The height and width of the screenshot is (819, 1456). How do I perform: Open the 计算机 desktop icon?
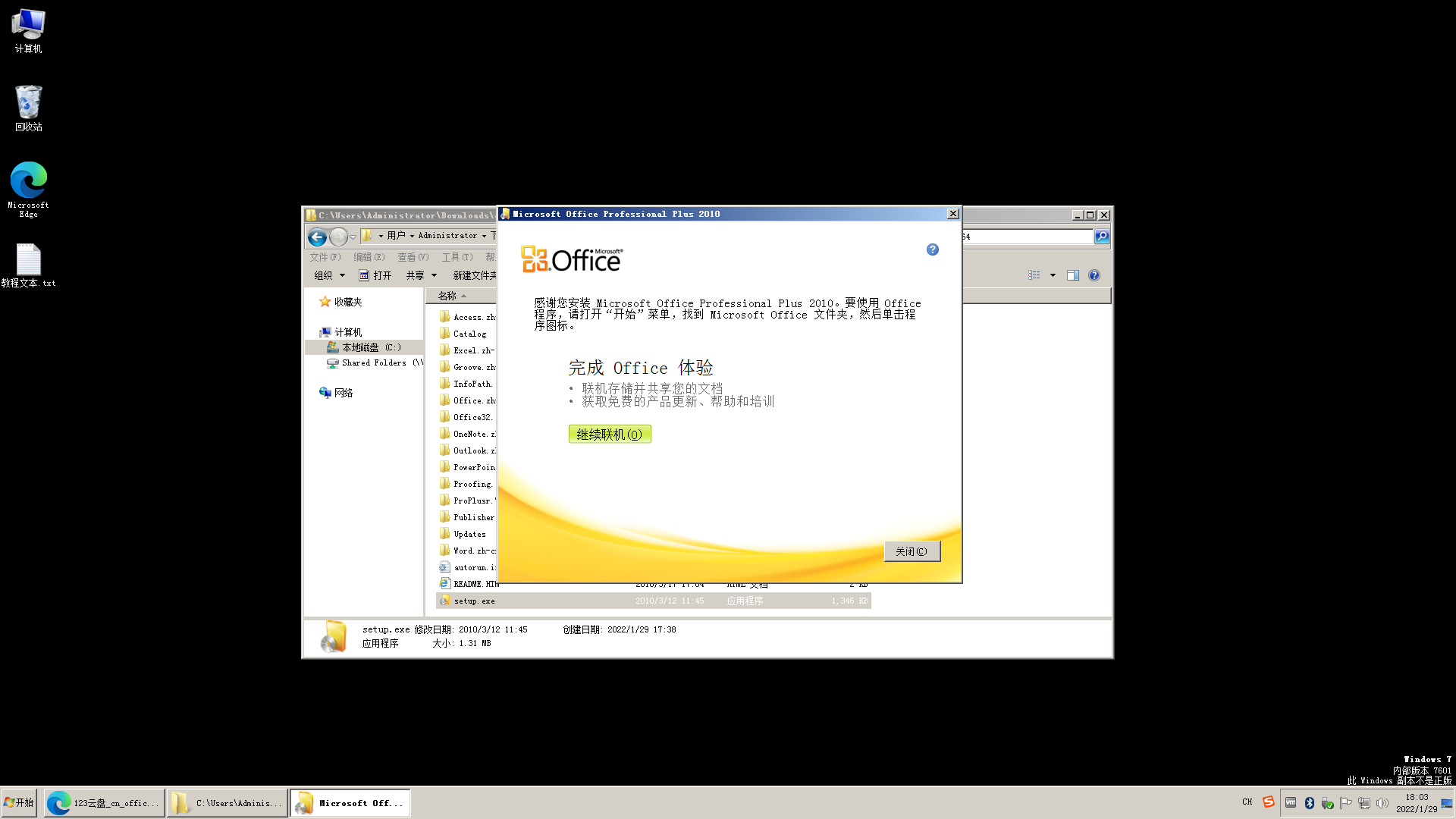click(x=28, y=30)
